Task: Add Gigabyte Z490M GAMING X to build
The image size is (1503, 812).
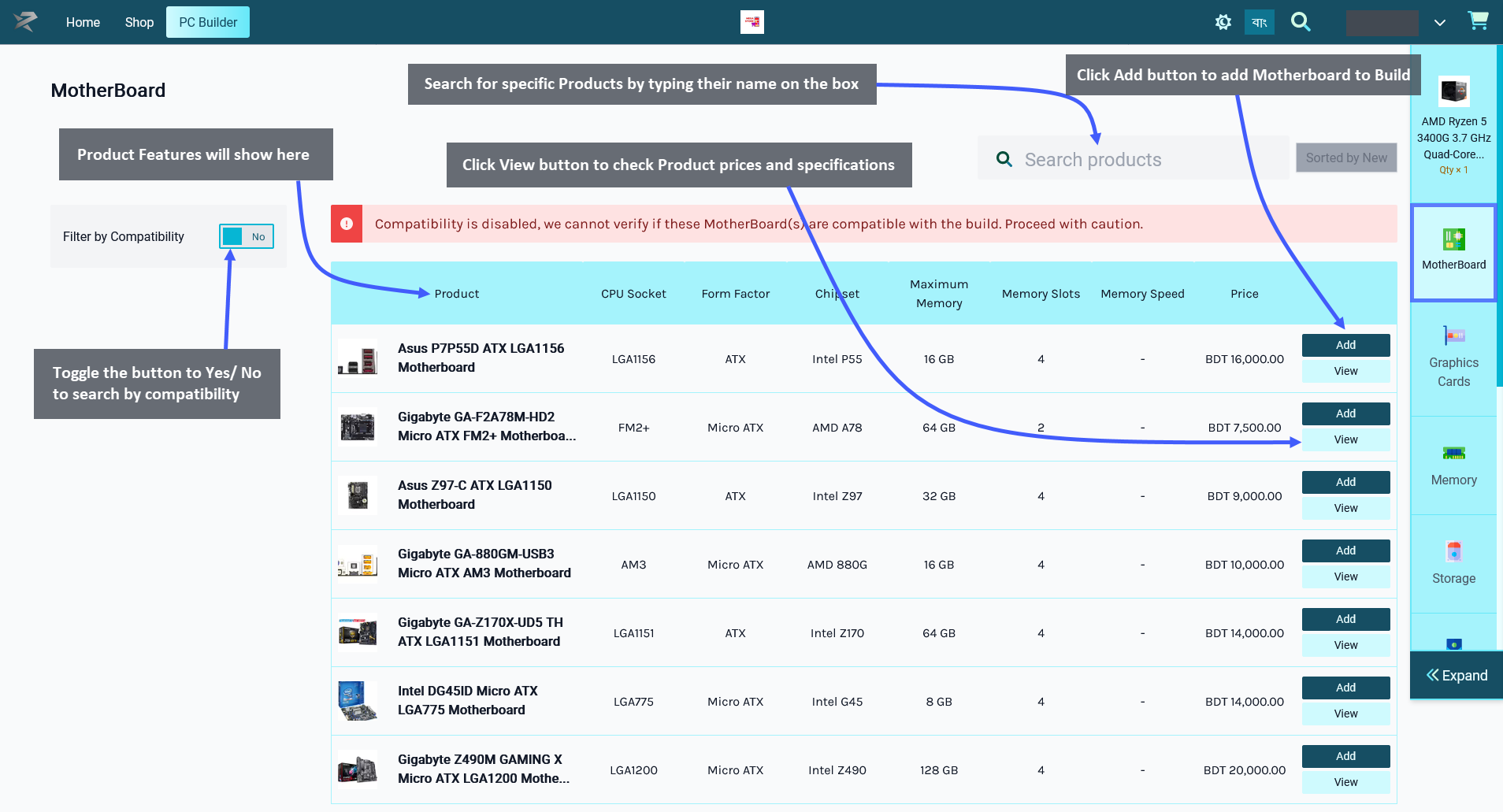Action: [x=1345, y=756]
